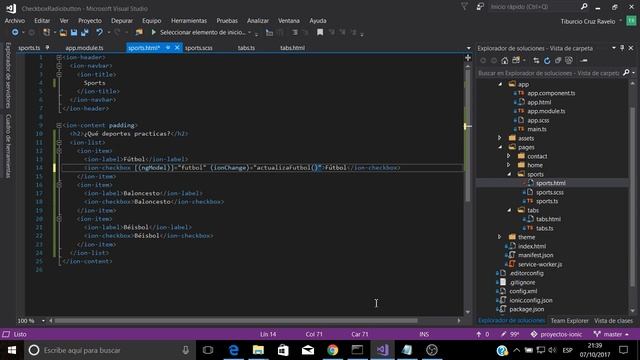Open Explorador de servidores side panel
Image resolution: width=640 pixels, height=360 pixels.
pos(8,75)
